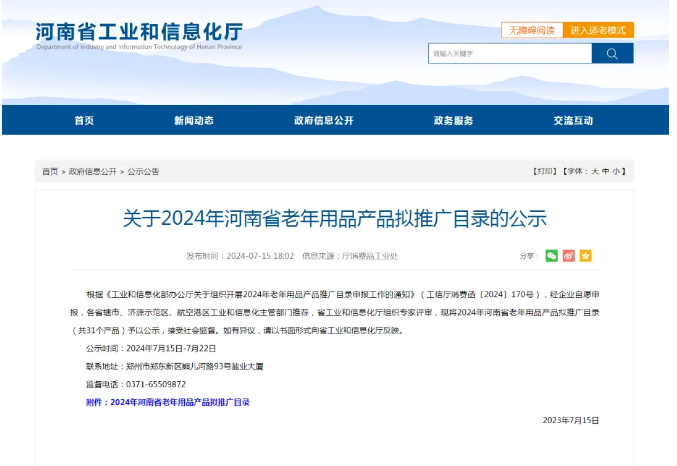Open the 新闻动态 navigation menu
677x466 pixels.
(193, 120)
